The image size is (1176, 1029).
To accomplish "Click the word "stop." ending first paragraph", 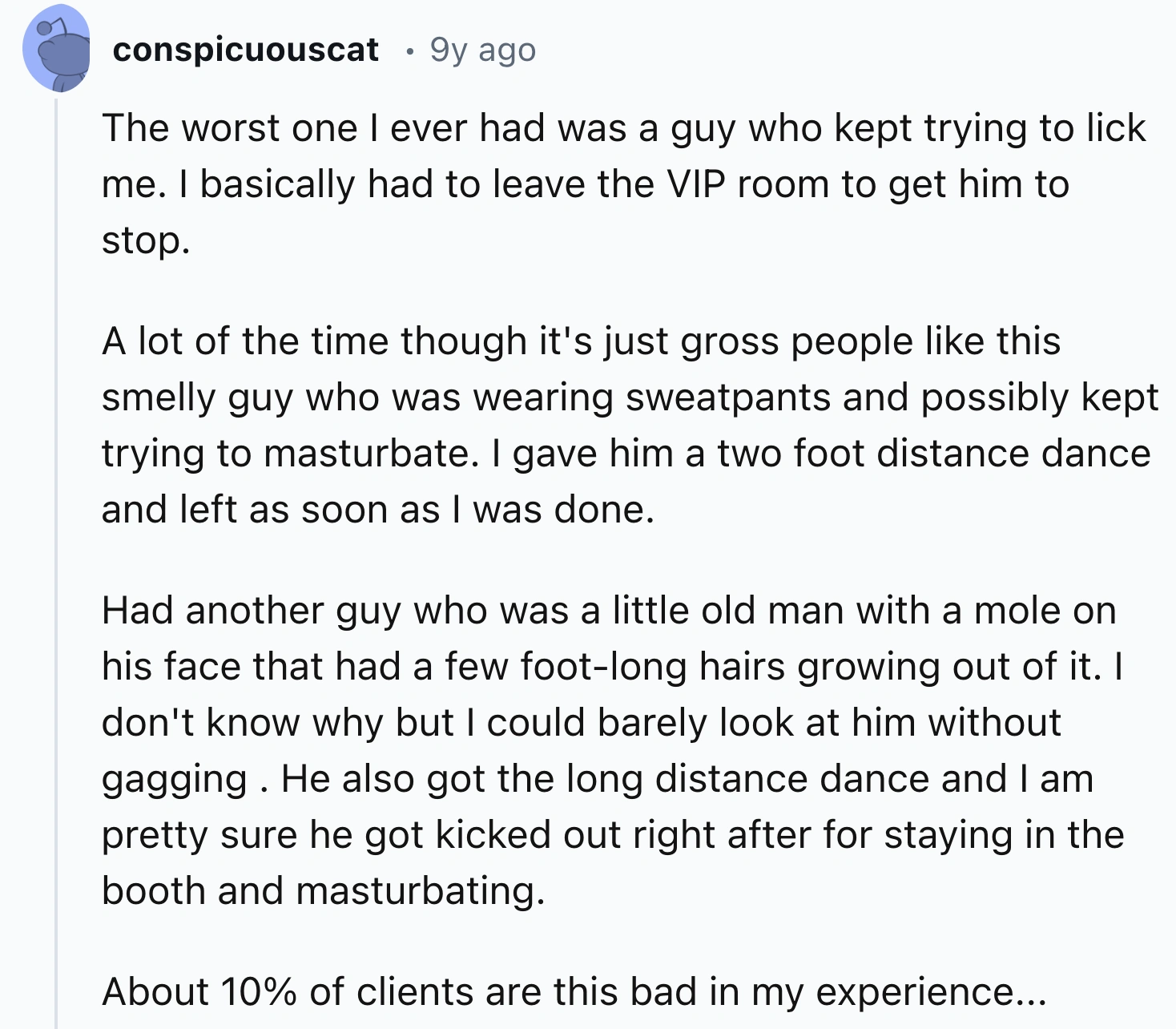I will coord(146,240).
